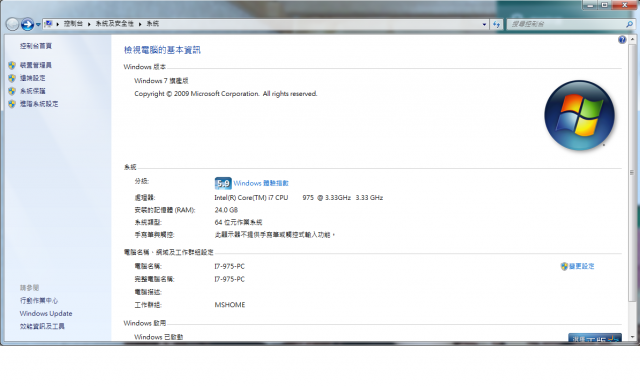Open 控制台首頁 in the left pane

tap(36, 46)
